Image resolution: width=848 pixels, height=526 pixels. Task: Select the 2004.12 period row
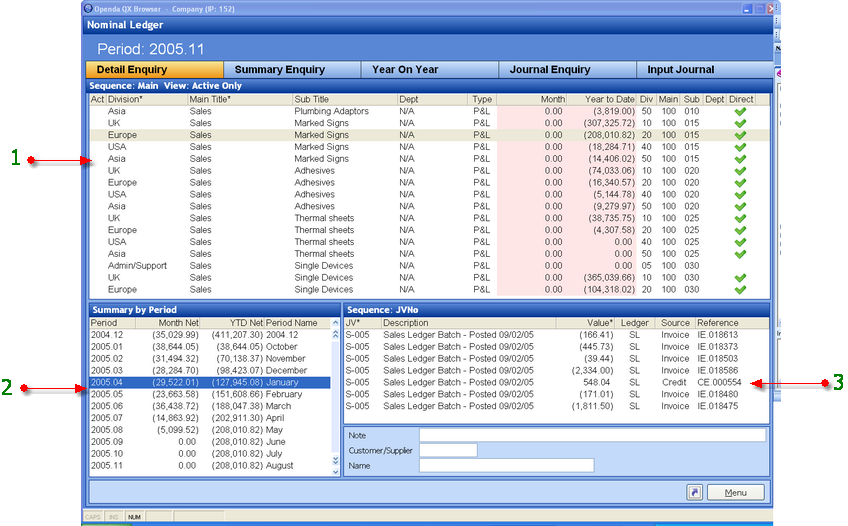coord(210,335)
